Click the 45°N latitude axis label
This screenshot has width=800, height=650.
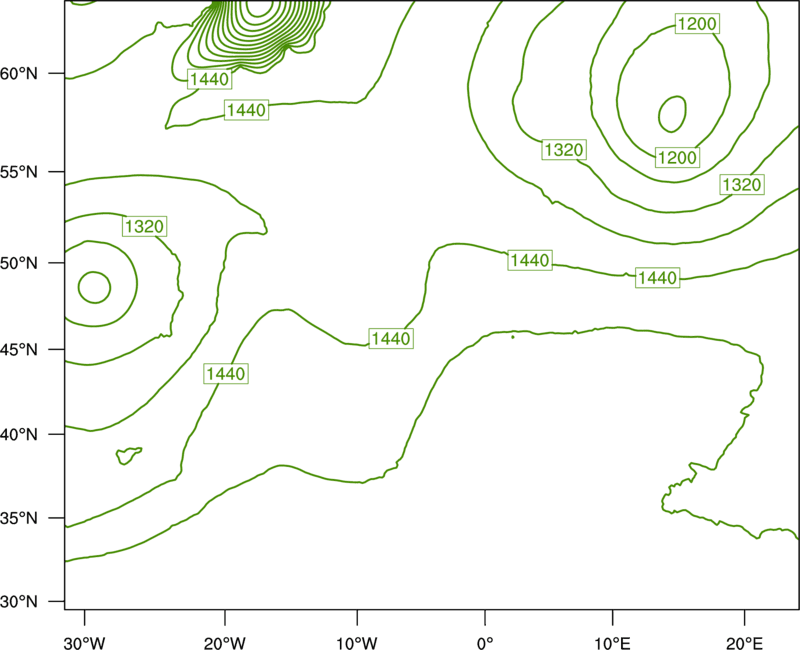[19, 349]
